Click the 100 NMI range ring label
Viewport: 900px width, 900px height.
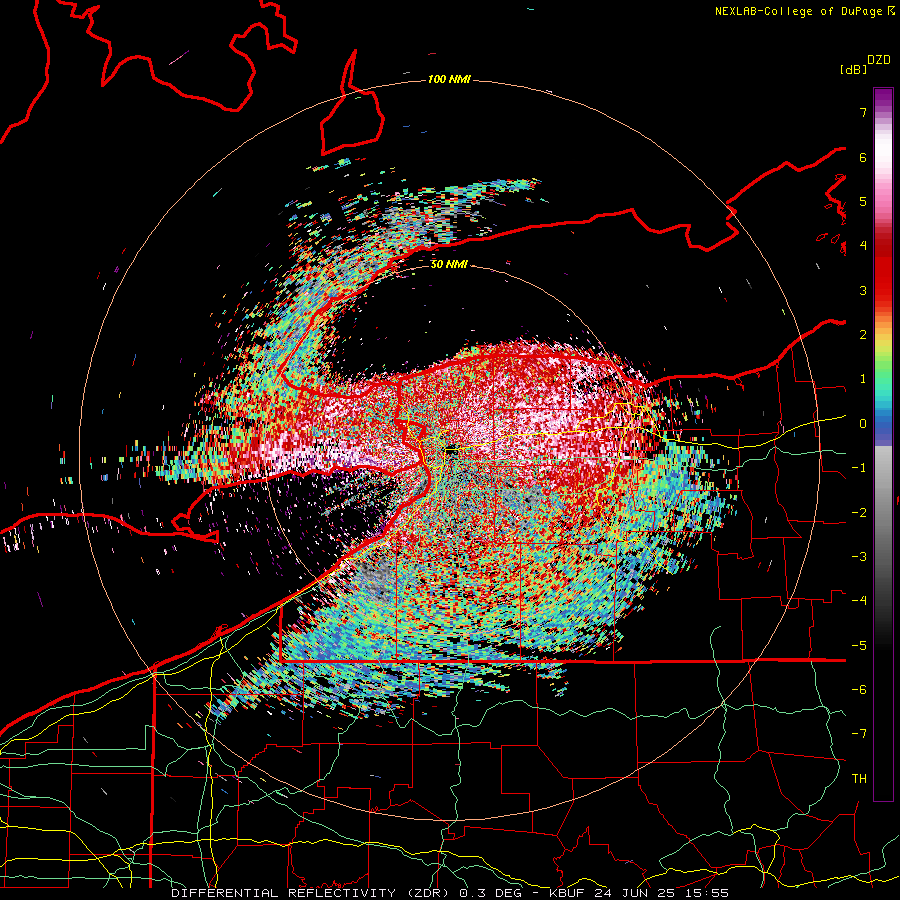449,79
